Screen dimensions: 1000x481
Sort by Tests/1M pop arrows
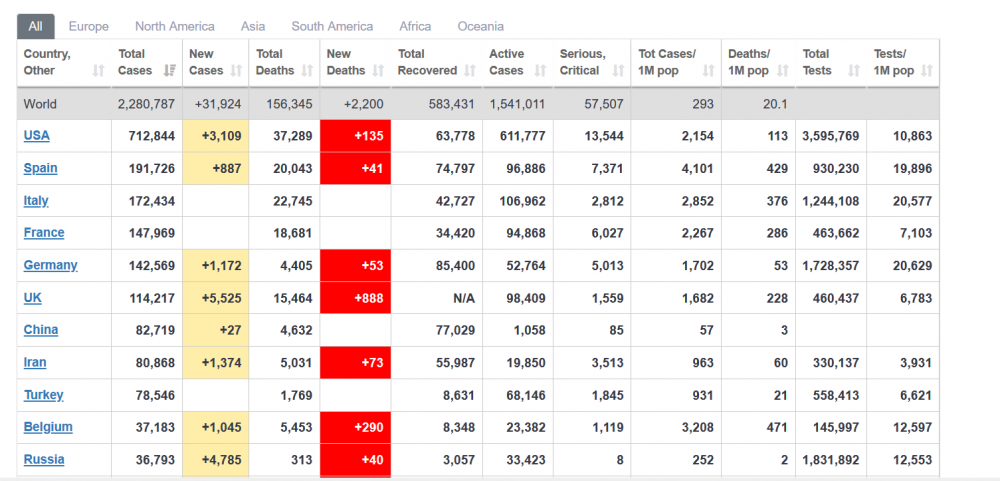click(x=927, y=71)
